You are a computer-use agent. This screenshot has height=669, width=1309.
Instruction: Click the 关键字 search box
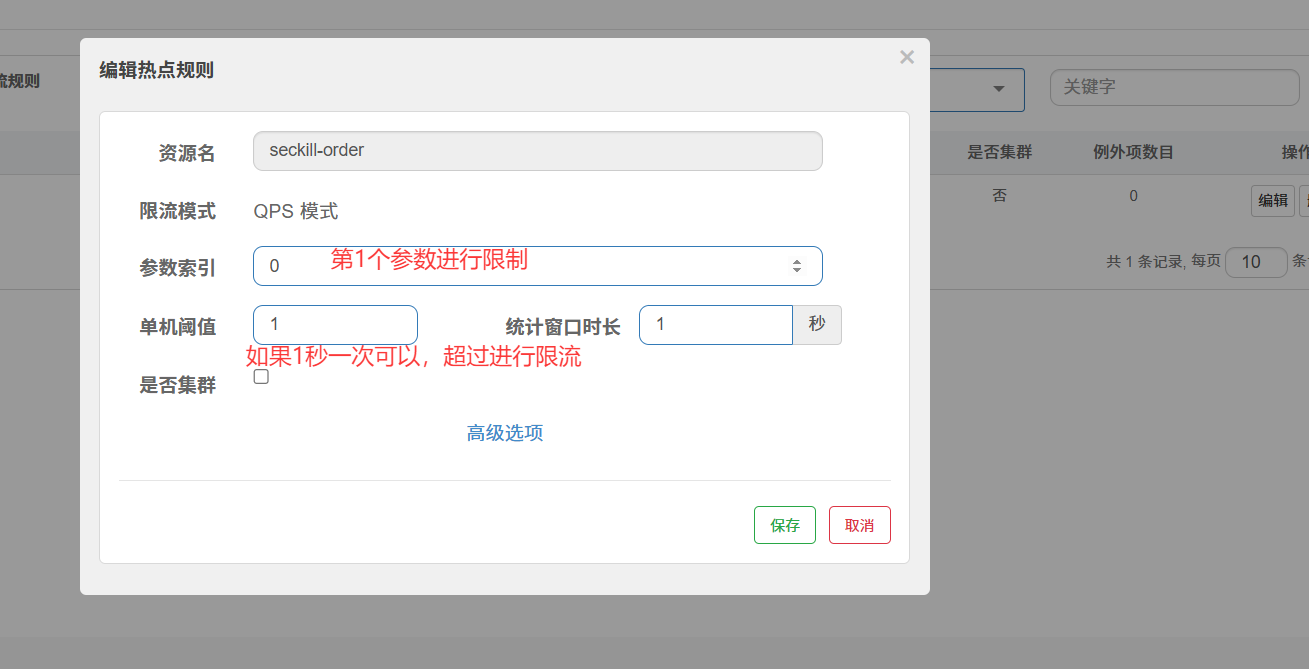pos(1173,87)
